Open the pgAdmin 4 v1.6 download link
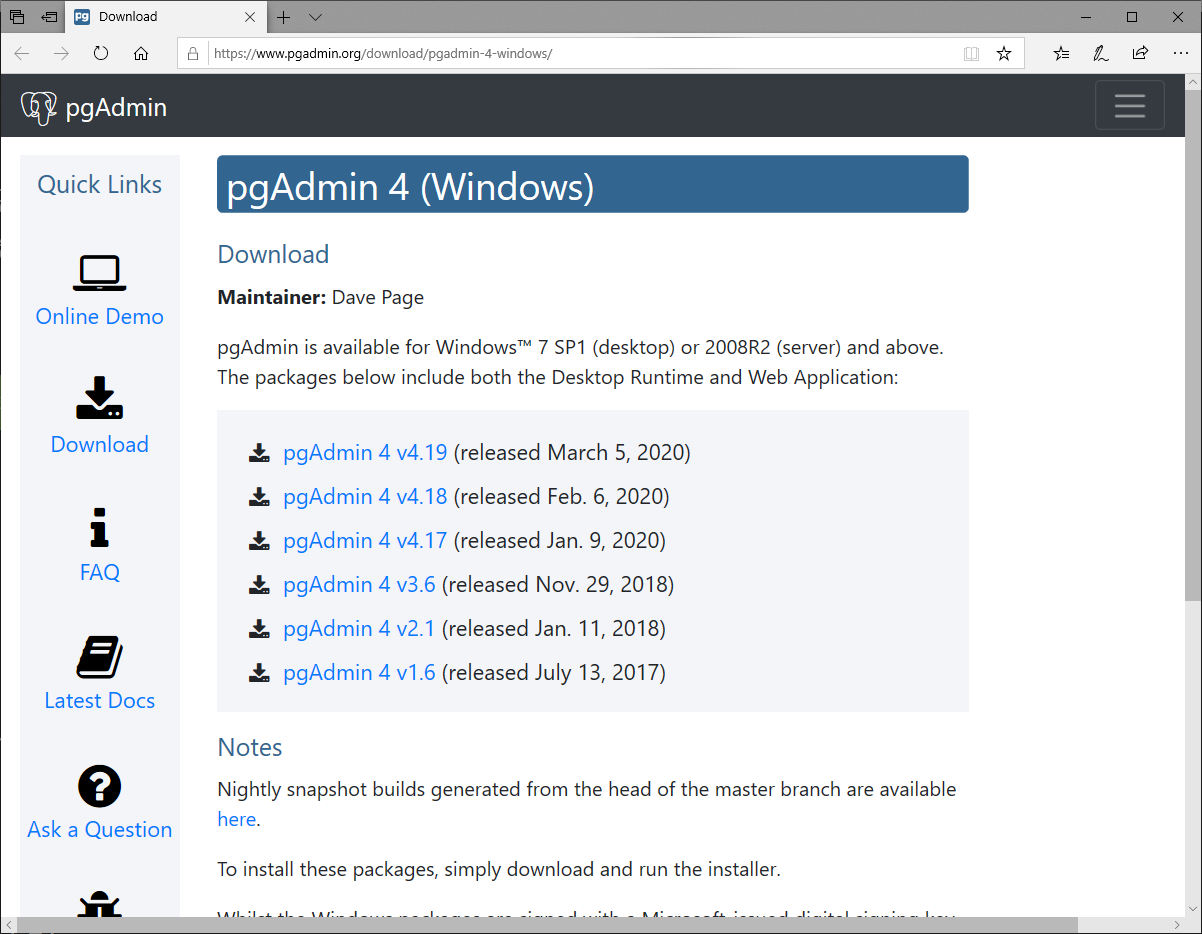The height and width of the screenshot is (934, 1202). click(x=359, y=673)
